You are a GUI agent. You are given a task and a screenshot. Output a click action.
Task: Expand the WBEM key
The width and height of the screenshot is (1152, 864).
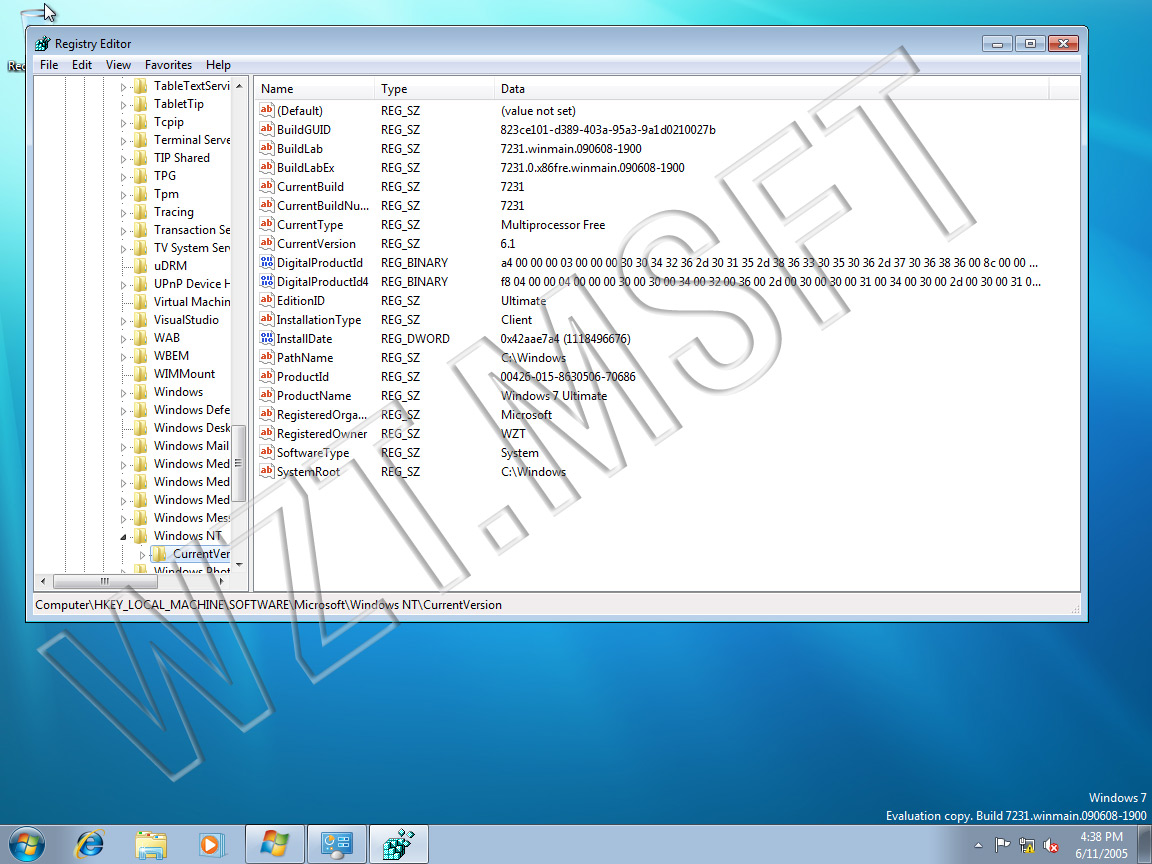(x=123, y=356)
